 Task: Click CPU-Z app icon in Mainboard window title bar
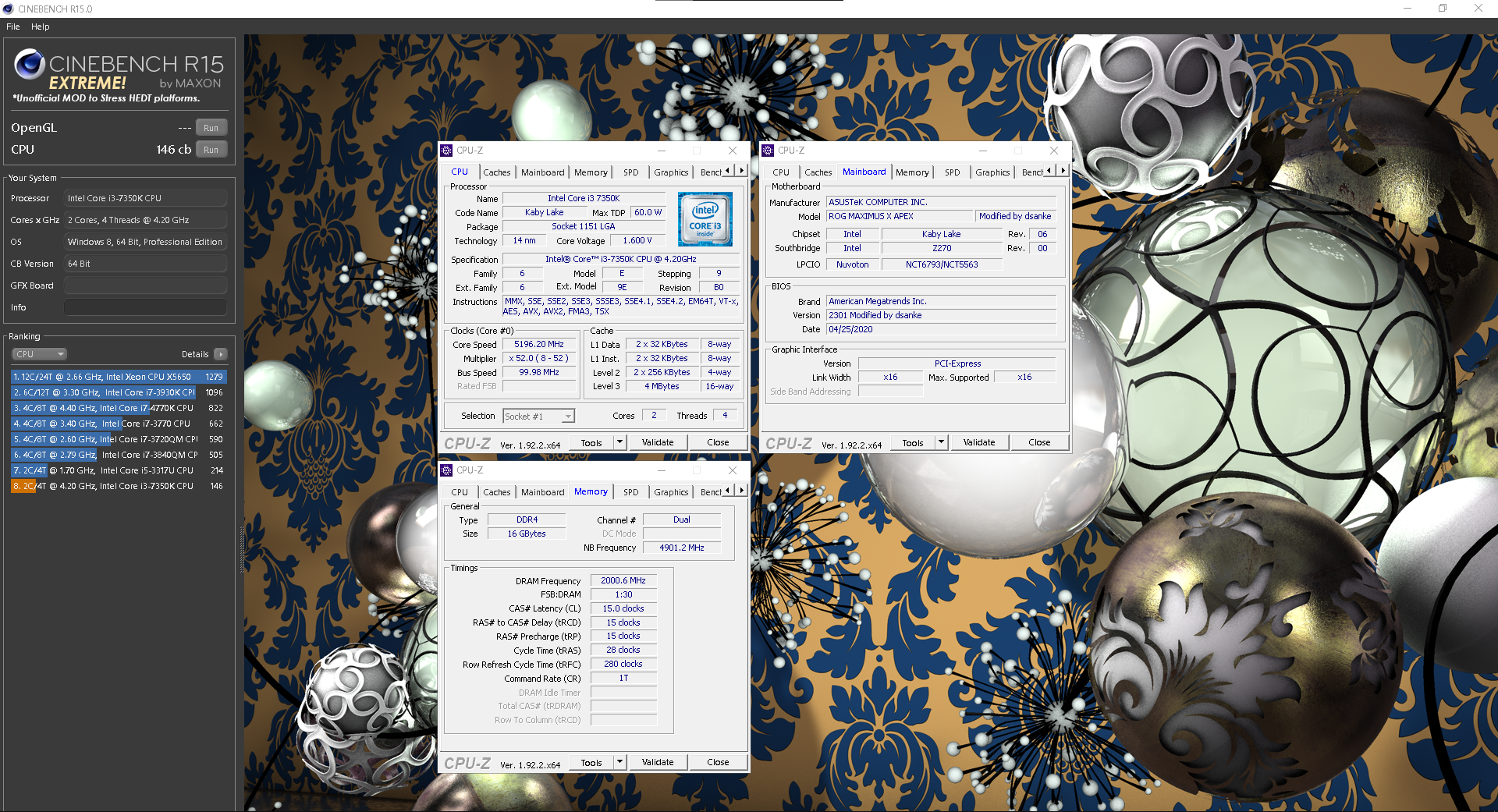click(x=769, y=151)
